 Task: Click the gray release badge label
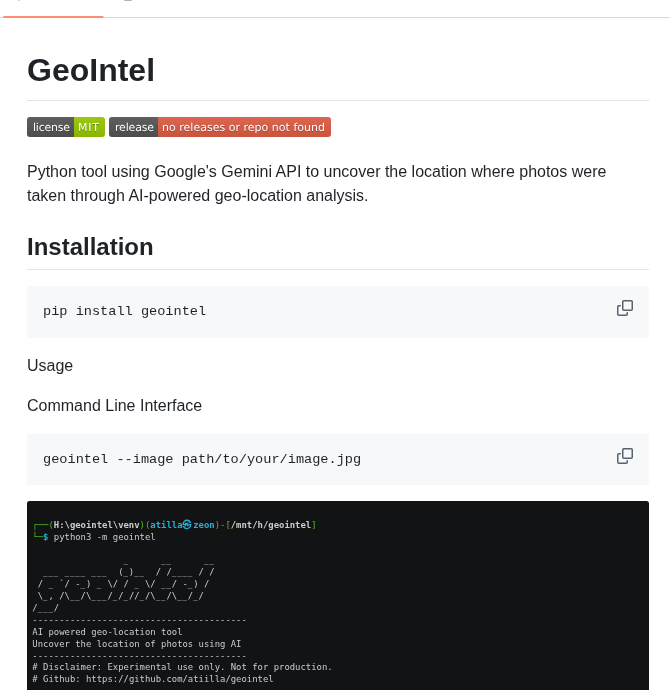point(134,127)
